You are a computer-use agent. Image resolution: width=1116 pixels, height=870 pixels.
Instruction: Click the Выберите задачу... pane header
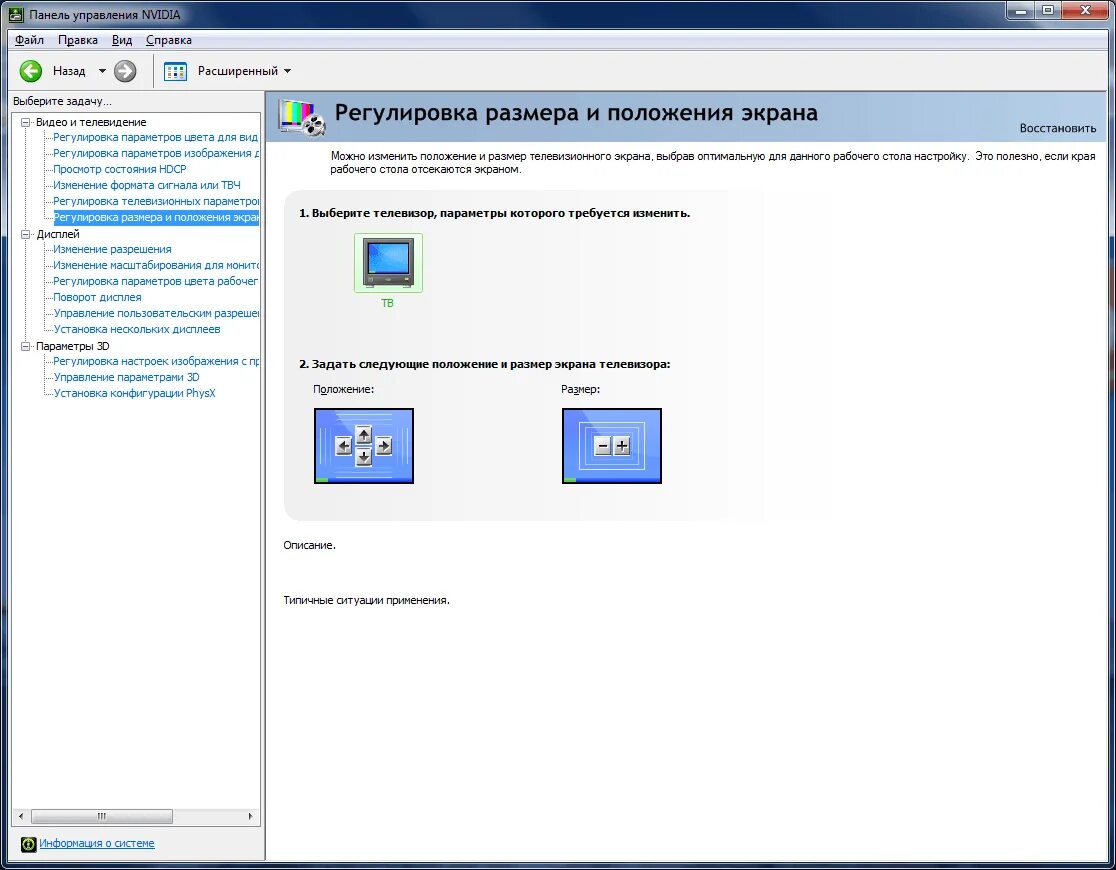point(63,101)
